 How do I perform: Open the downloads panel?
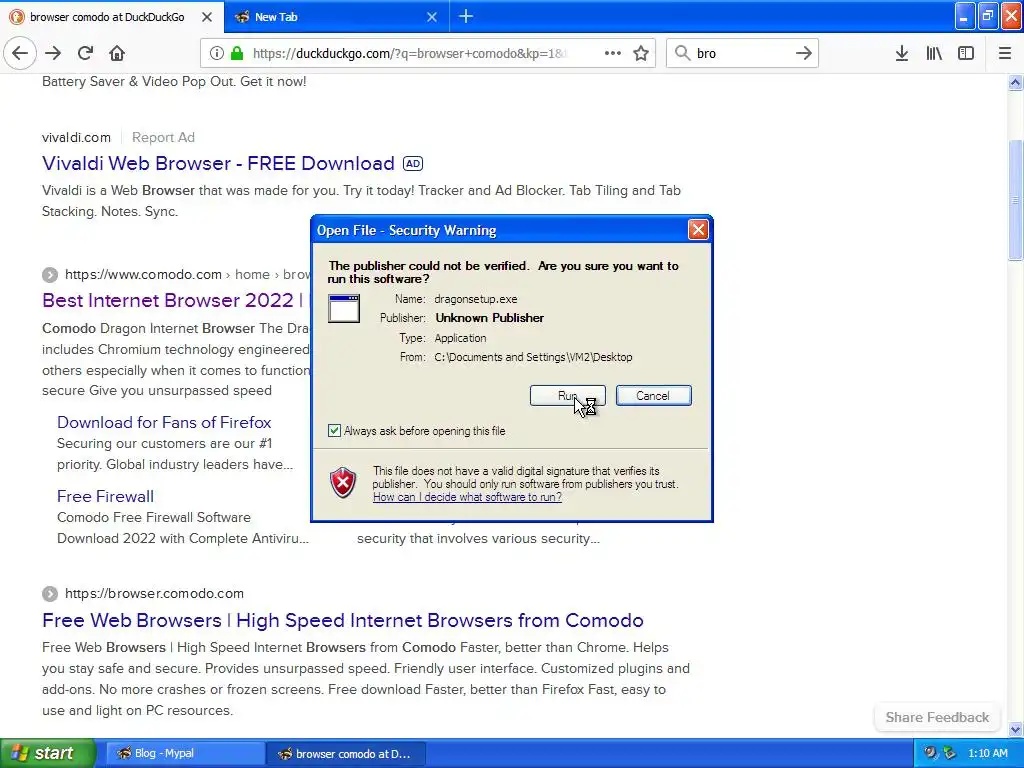point(902,53)
